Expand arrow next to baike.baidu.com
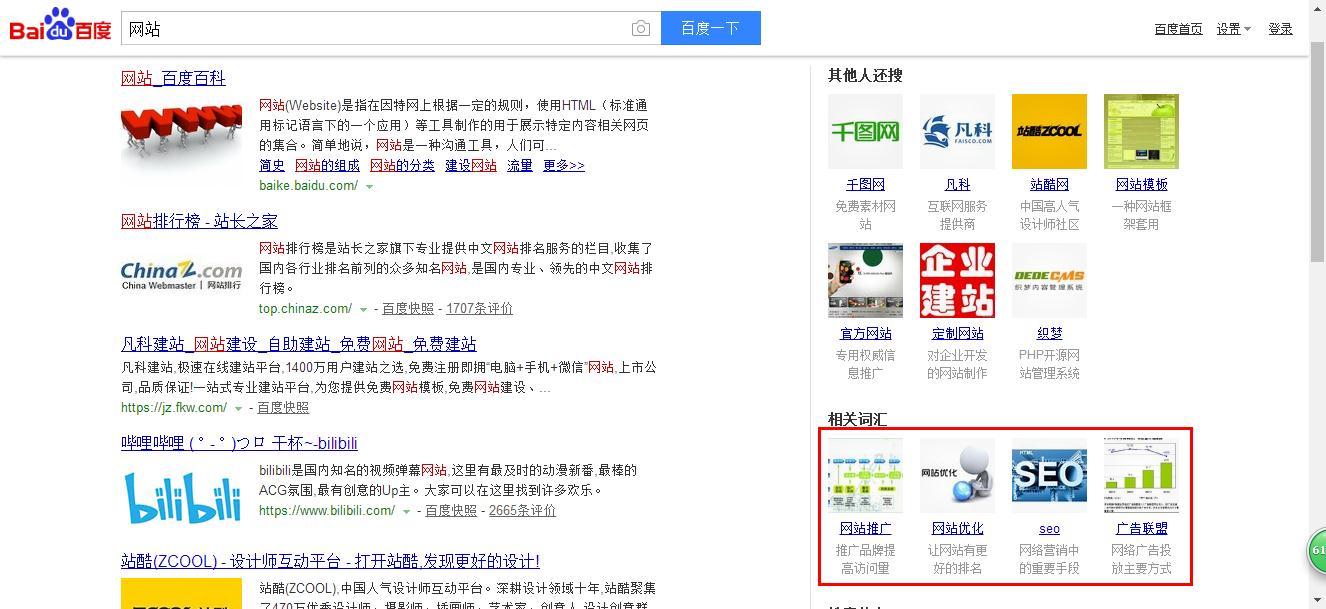Image resolution: width=1326 pixels, height=609 pixels. pyautogui.click(x=369, y=187)
